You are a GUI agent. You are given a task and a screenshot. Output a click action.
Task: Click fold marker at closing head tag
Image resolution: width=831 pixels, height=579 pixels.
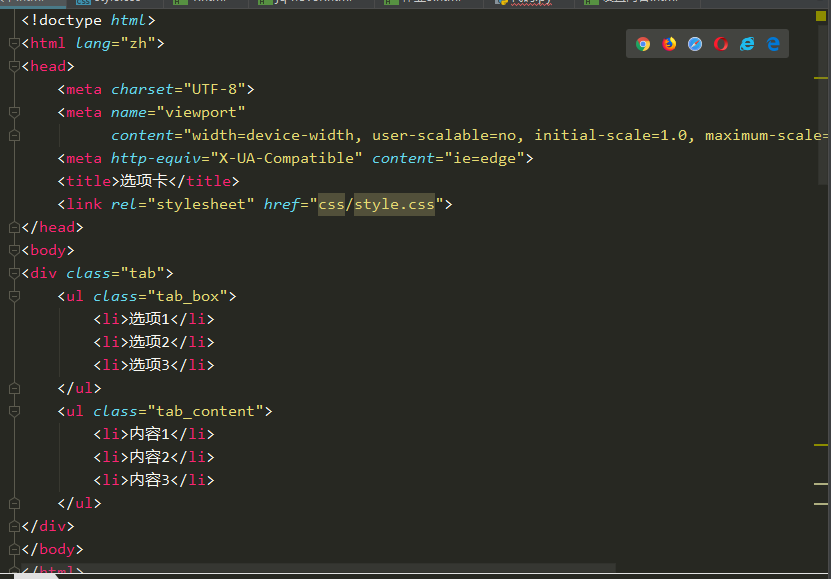14,227
